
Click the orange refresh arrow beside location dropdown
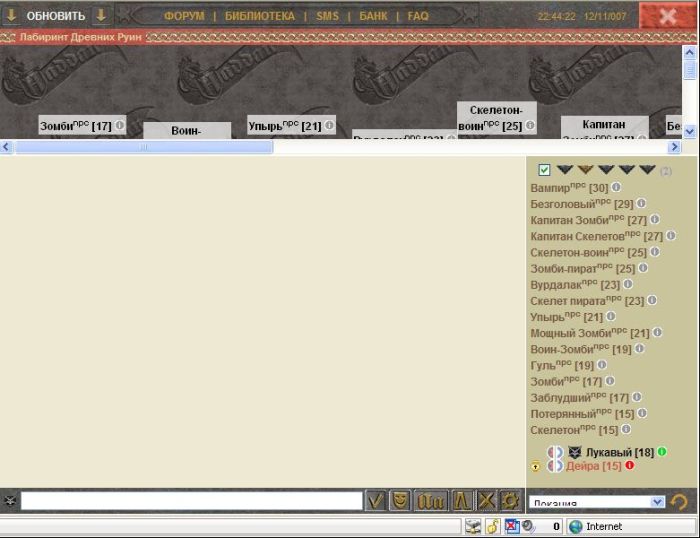(679, 502)
